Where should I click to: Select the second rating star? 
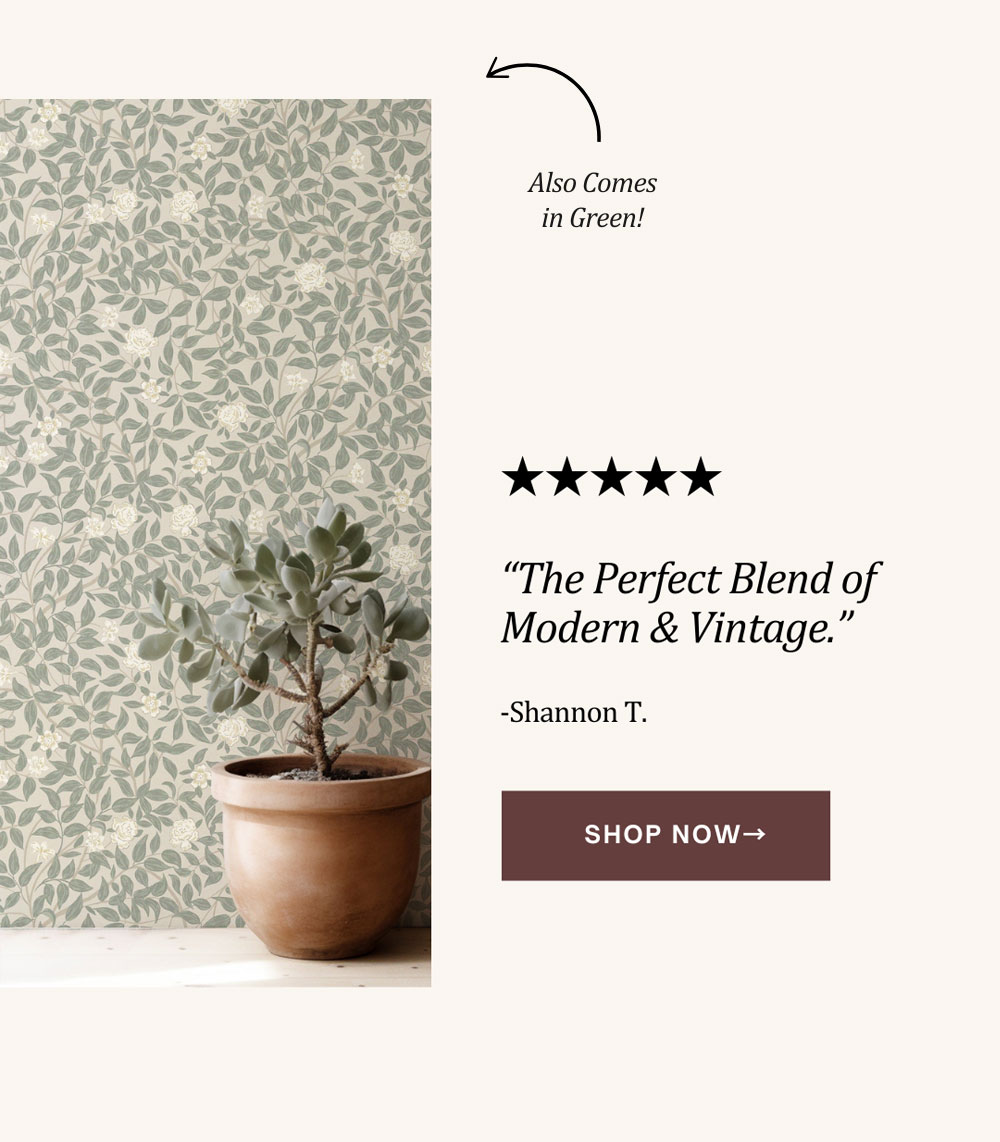coord(567,477)
